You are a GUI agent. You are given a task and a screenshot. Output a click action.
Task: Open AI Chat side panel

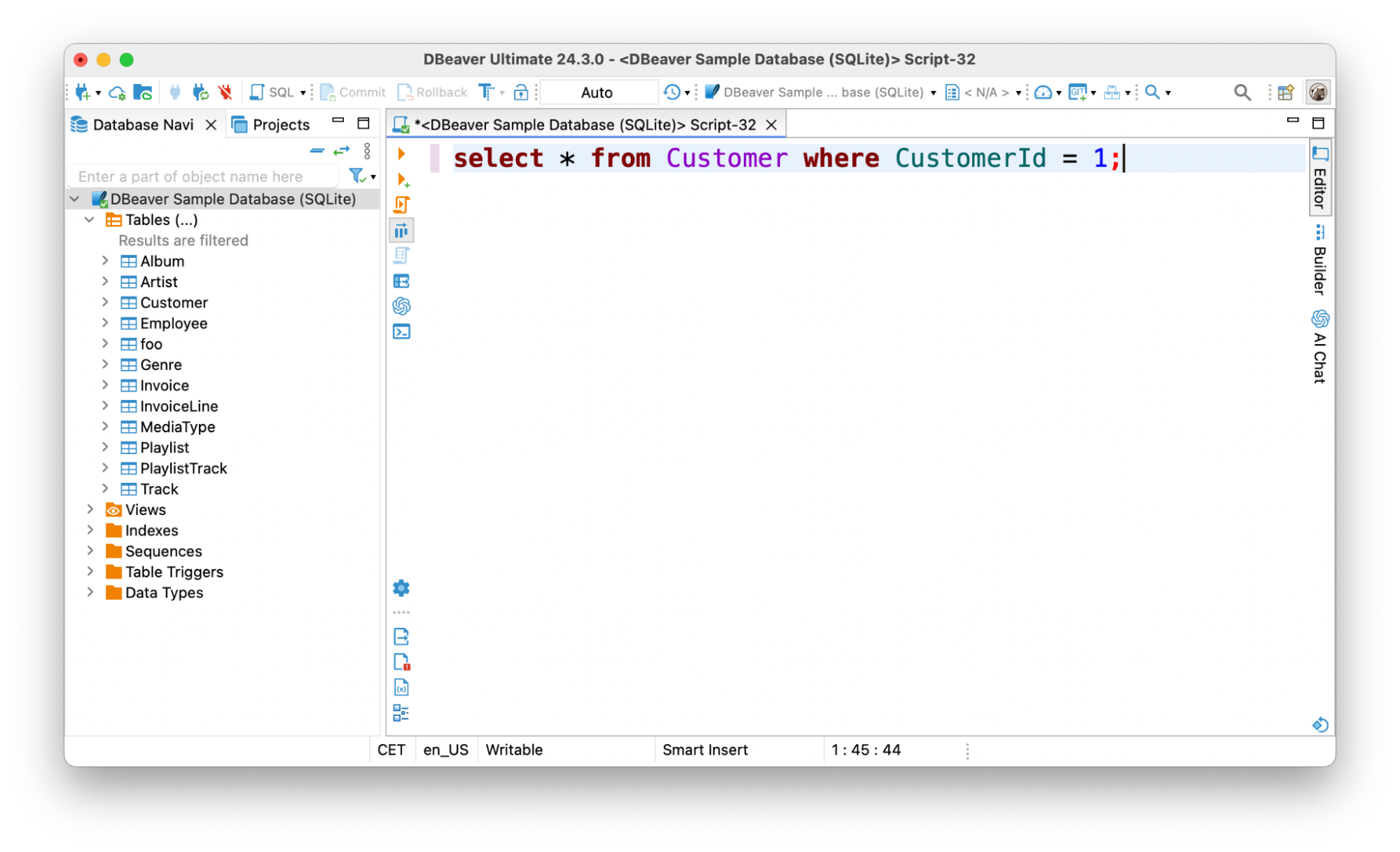(x=1319, y=348)
